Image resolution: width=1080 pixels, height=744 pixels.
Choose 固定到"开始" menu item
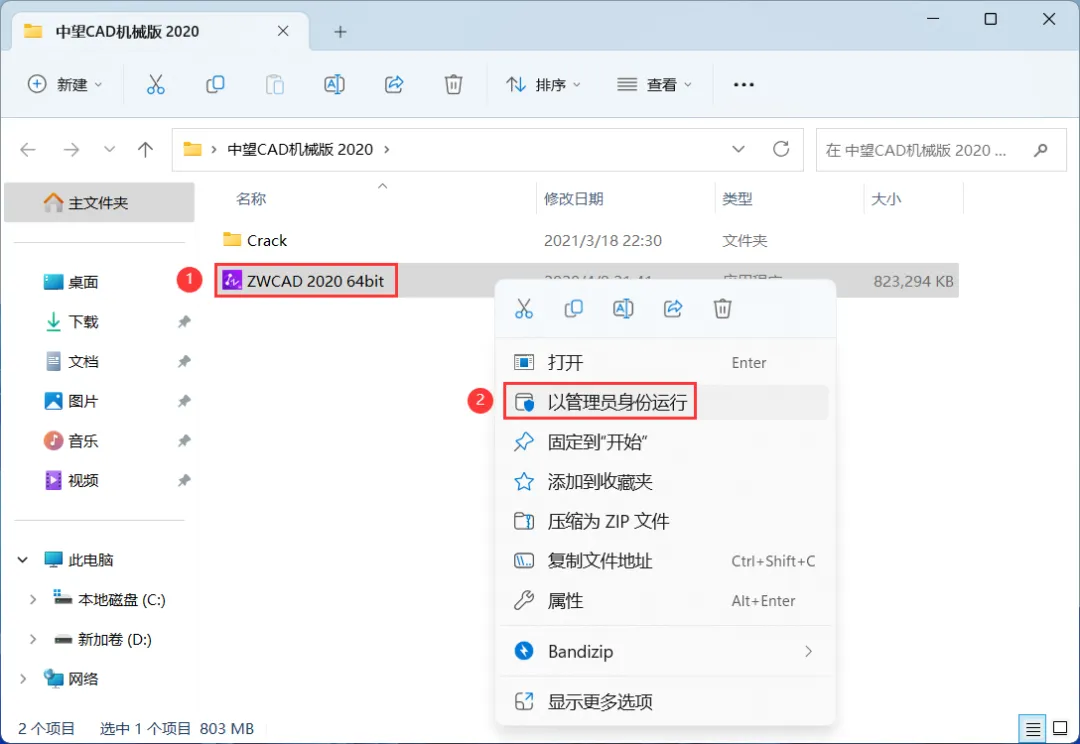coord(665,442)
